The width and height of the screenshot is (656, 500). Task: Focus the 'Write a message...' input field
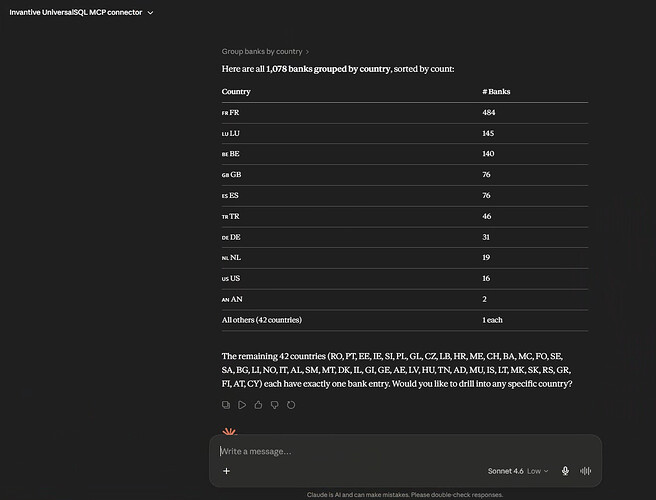pos(405,451)
